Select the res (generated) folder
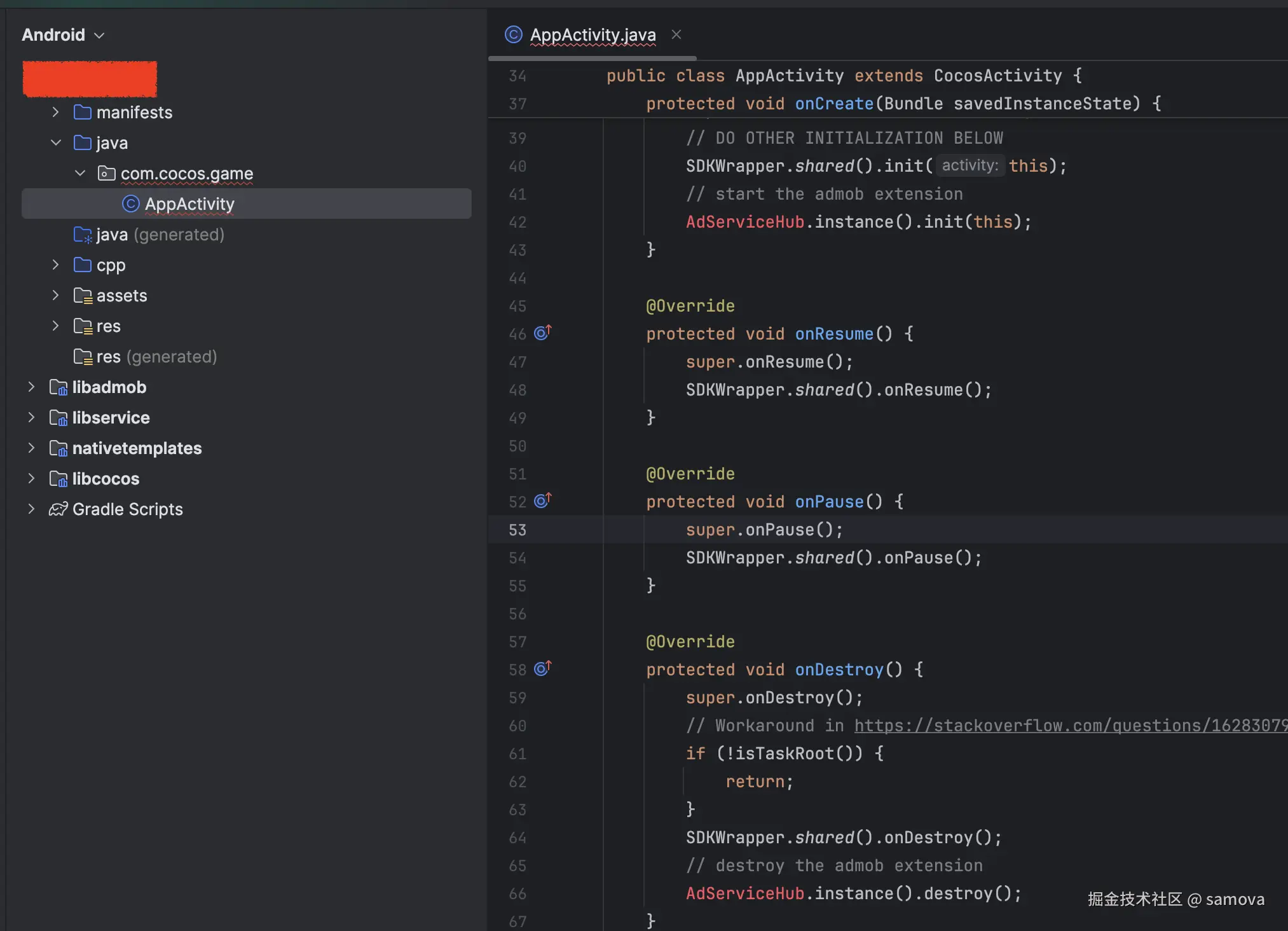1288x931 pixels. 156,357
